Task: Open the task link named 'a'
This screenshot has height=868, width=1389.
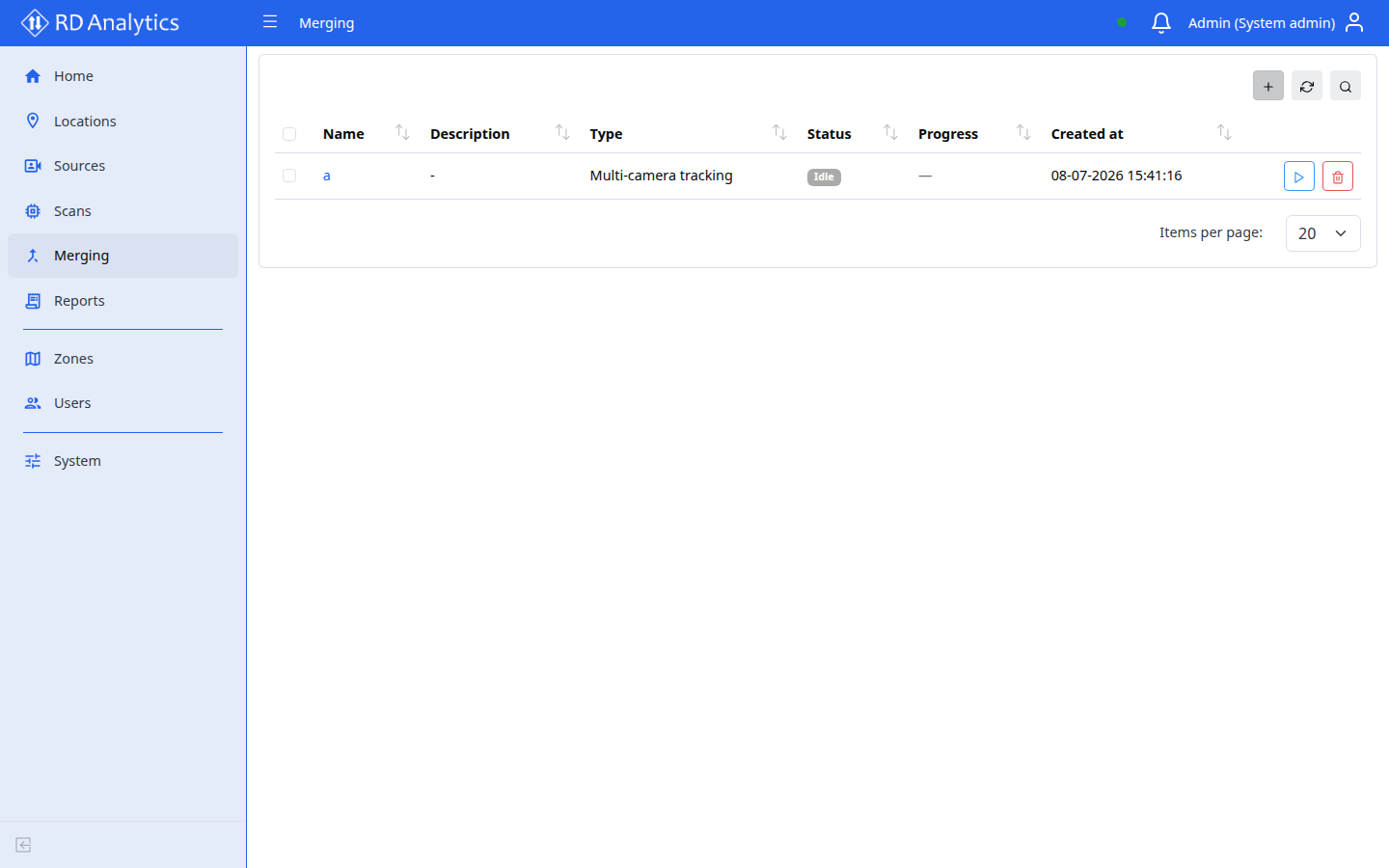Action: pyautogui.click(x=327, y=176)
